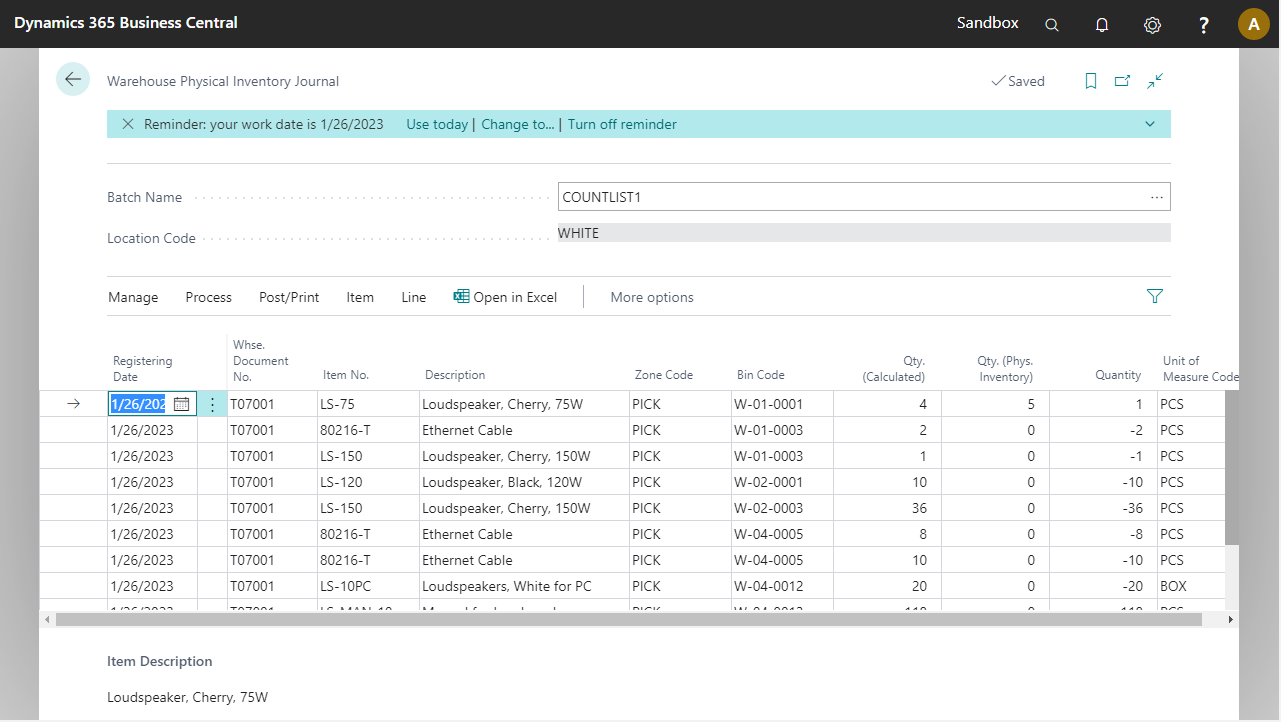The height and width of the screenshot is (722, 1281).
Task: Click Dynamics 365 Business Central title
Action: tap(126, 22)
